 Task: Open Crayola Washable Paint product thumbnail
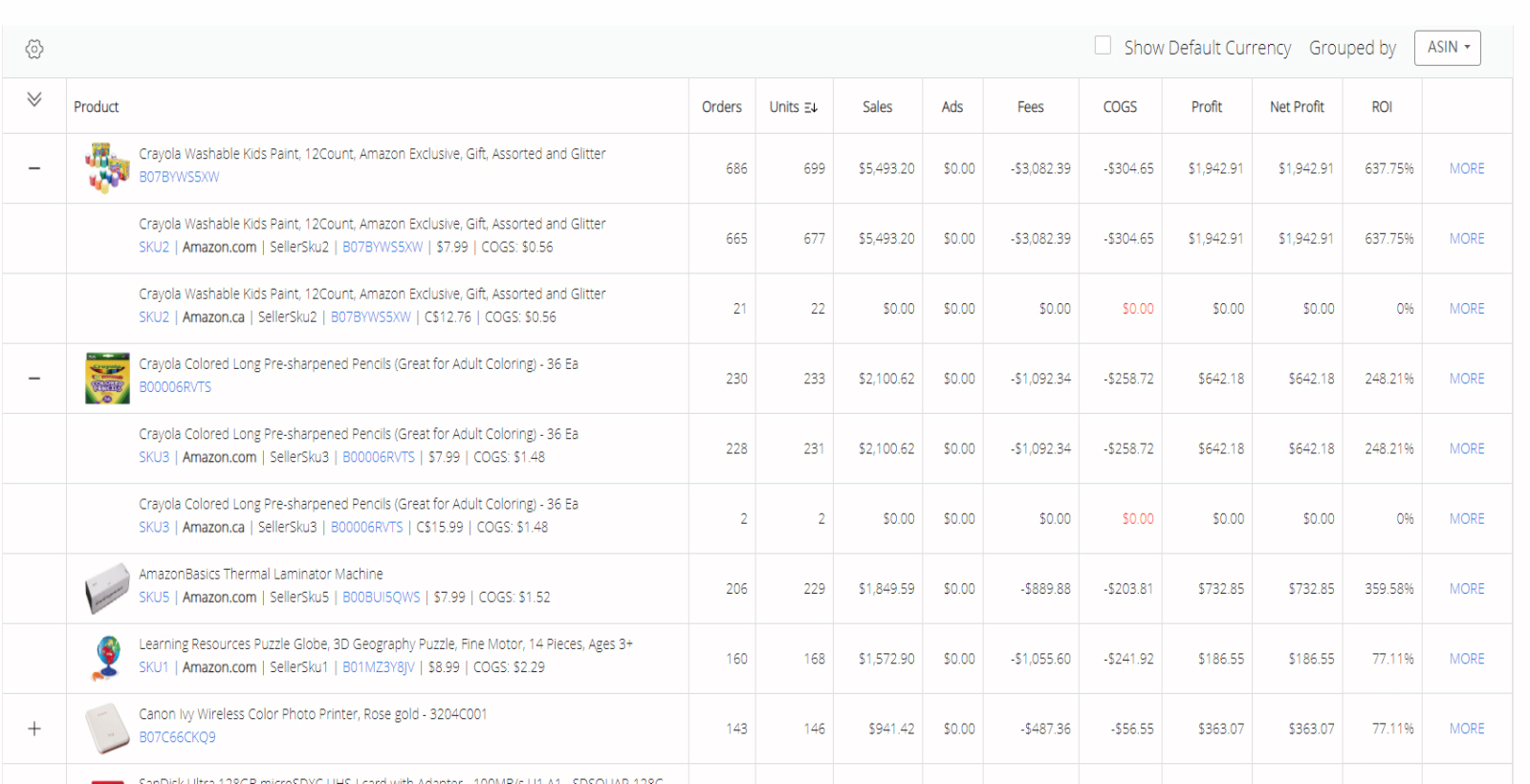point(107,167)
